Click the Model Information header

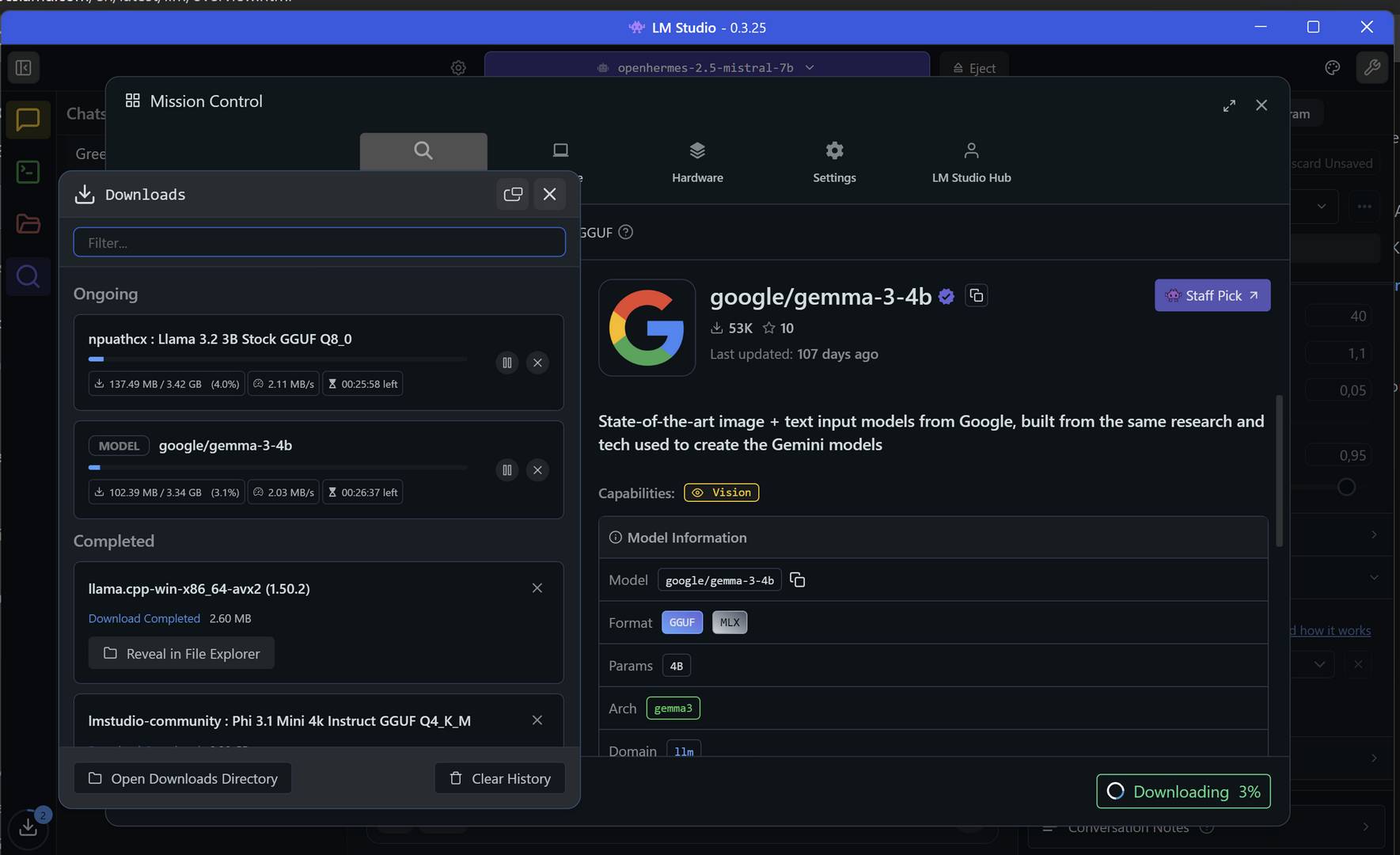934,538
